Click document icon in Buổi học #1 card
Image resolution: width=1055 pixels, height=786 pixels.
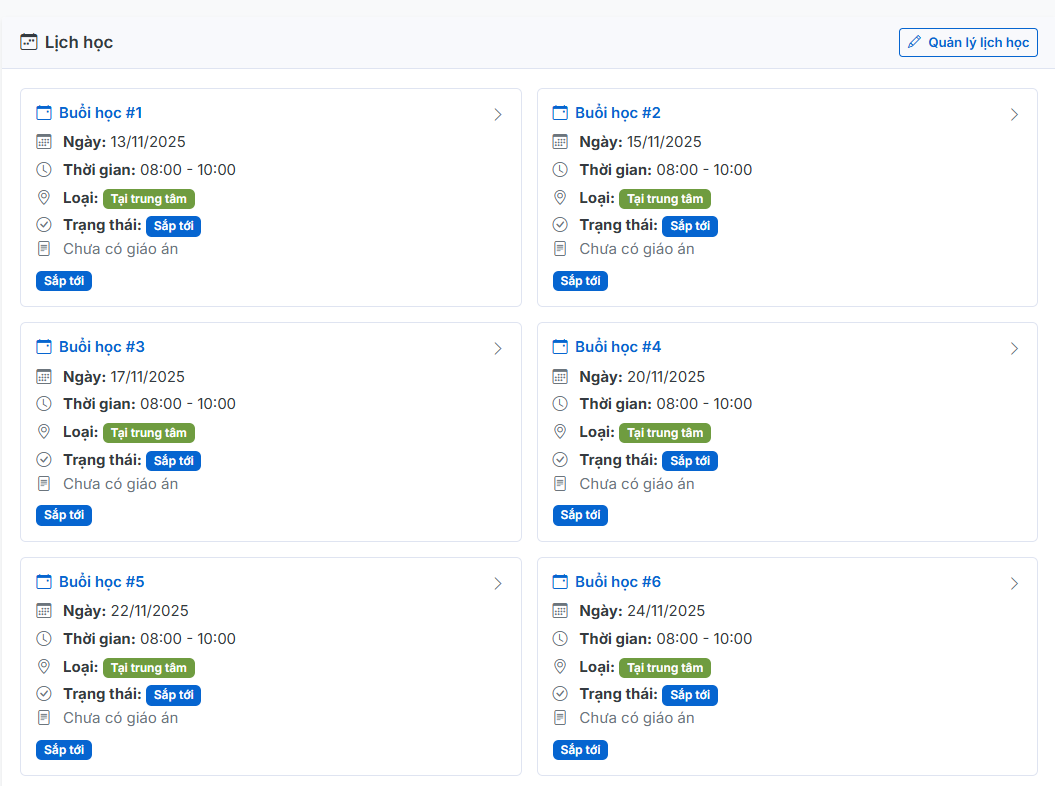click(44, 249)
